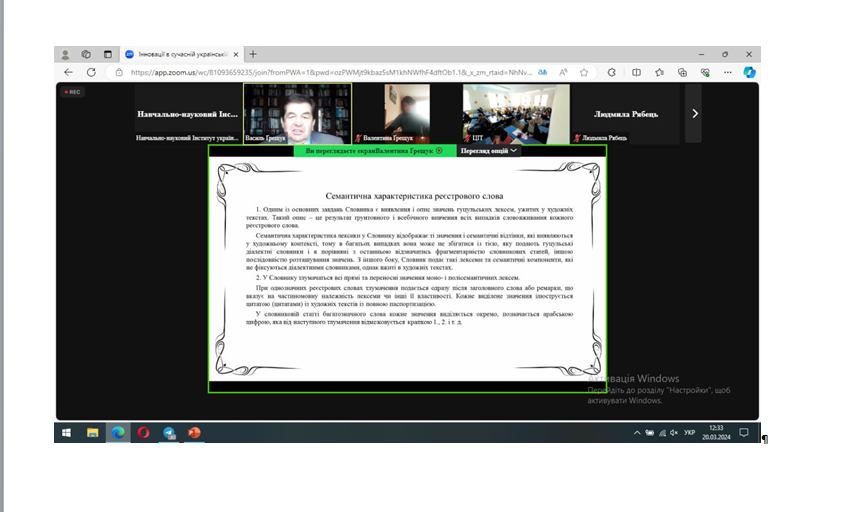This screenshot has height=512, width=850.
Task: Select the ЦДТ participant video tile
Action: 516,111
